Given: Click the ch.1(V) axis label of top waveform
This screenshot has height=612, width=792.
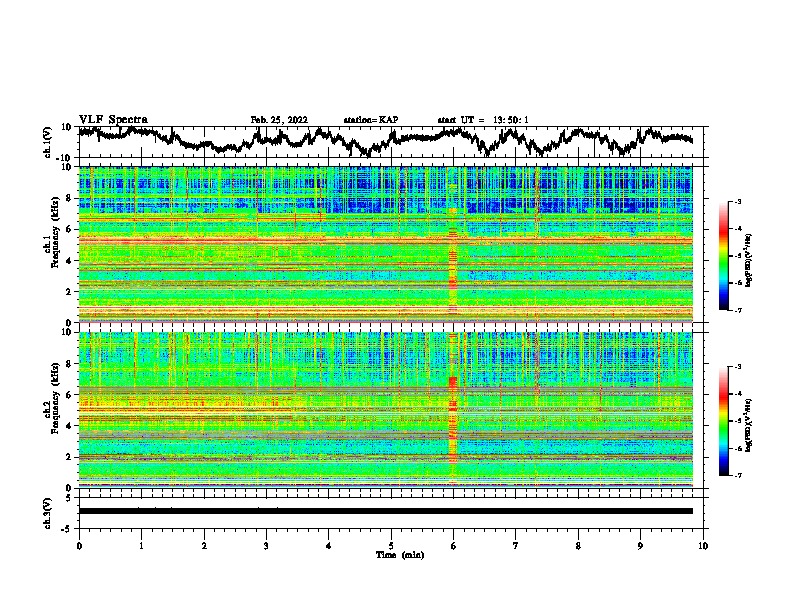Looking at the screenshot, I should [48, 142].
